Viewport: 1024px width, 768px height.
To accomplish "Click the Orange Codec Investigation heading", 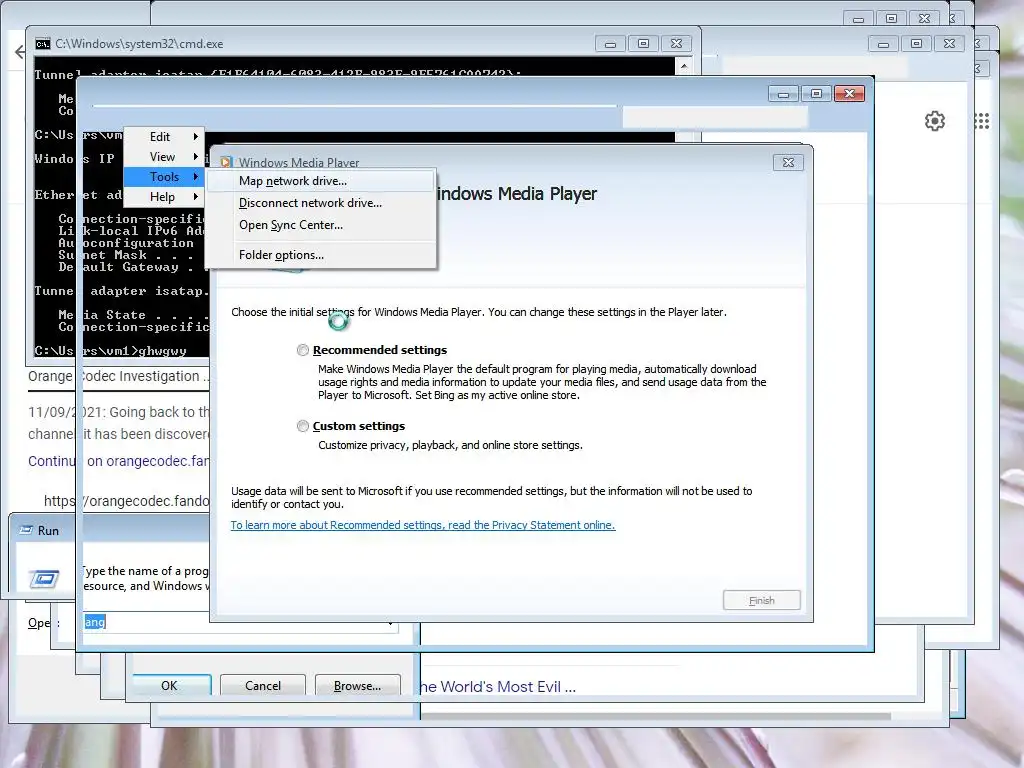I will [118, 376].
